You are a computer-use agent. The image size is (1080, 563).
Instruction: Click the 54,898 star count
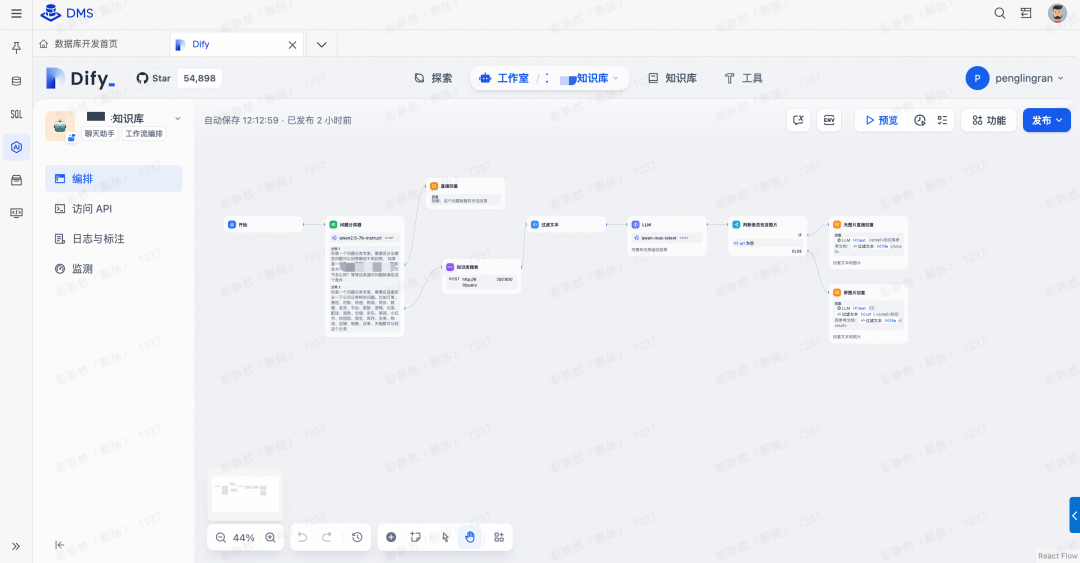coord(200,78)
